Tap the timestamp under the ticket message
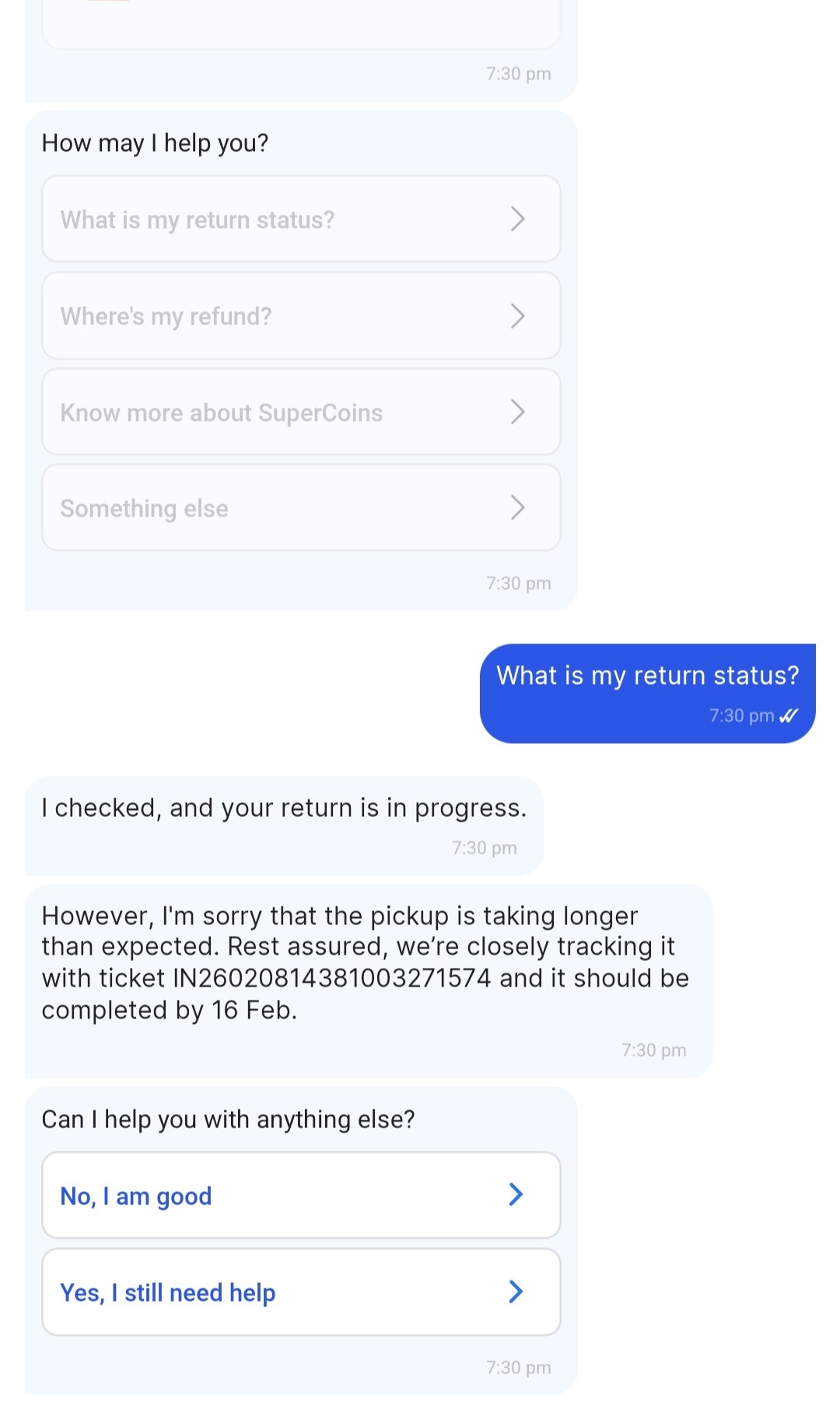 click(x=653, y=1050)
